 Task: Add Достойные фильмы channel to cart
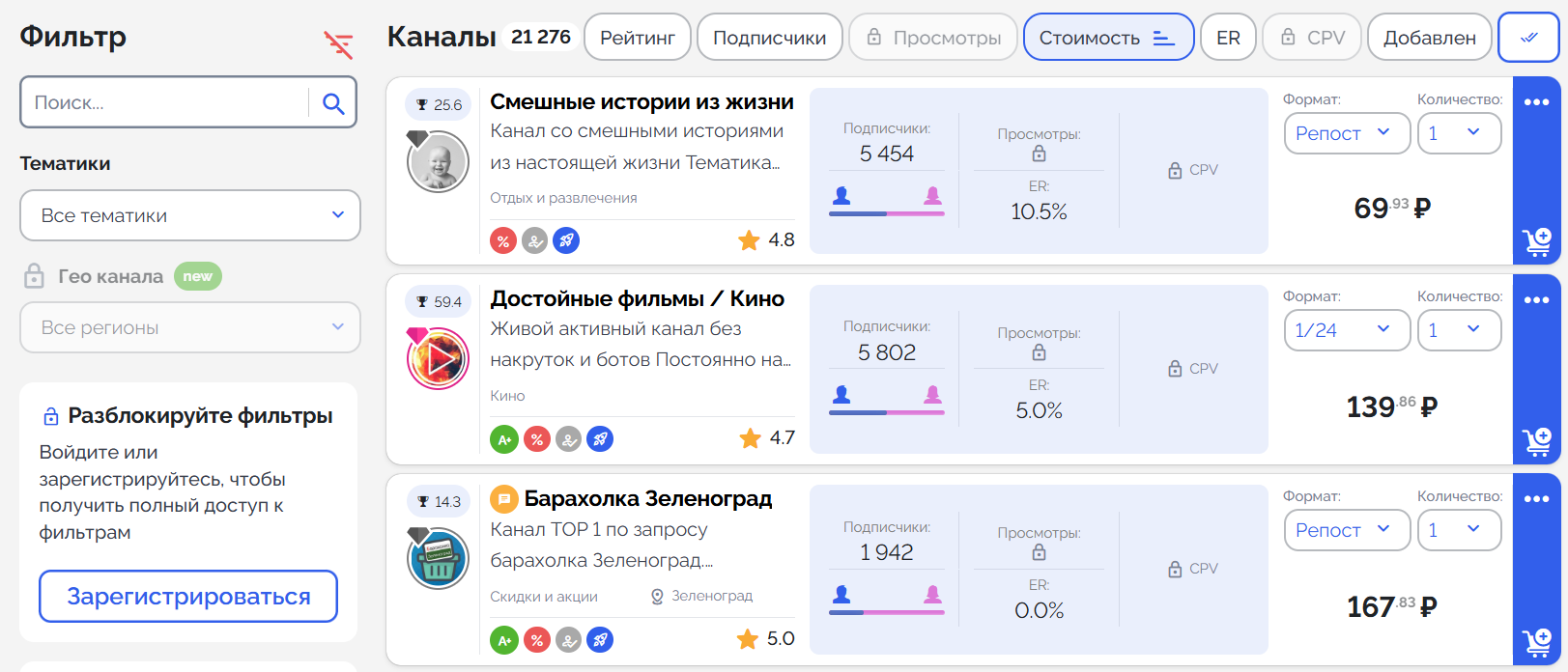point(1536,441)
